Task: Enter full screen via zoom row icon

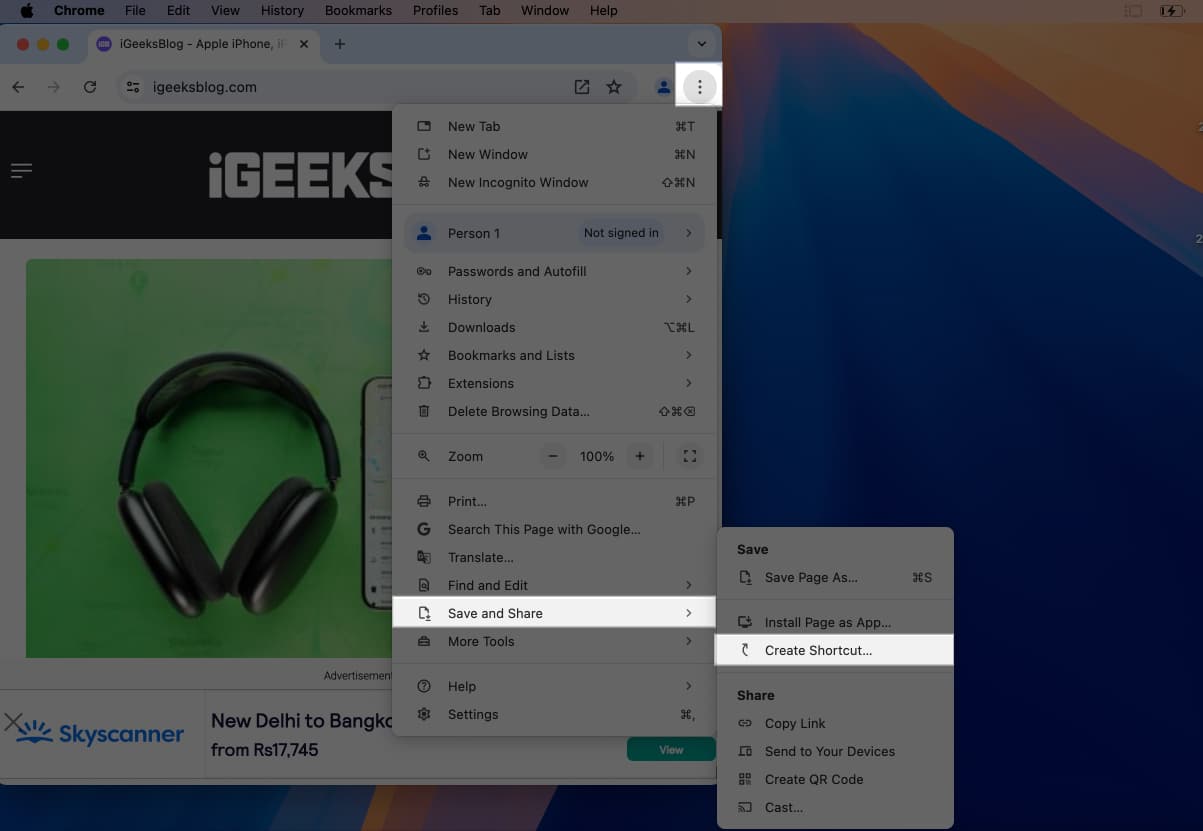Action: (689, 456)
